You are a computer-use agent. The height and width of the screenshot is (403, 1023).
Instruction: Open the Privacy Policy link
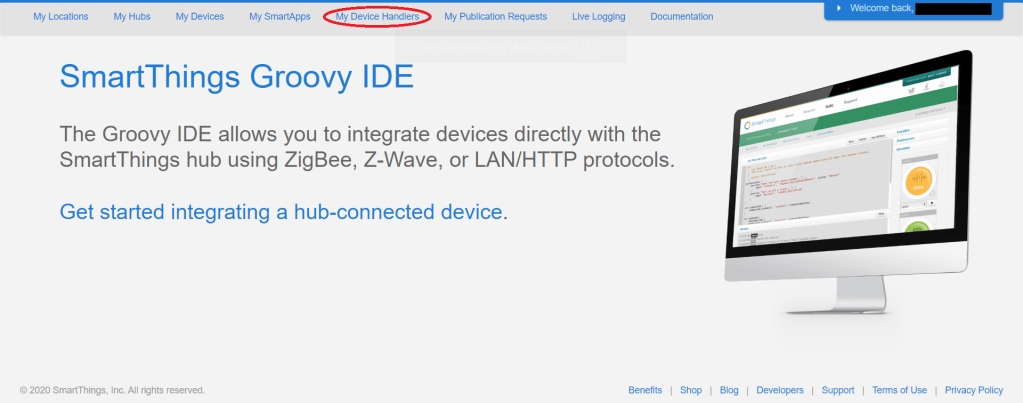tap(973, 390)
